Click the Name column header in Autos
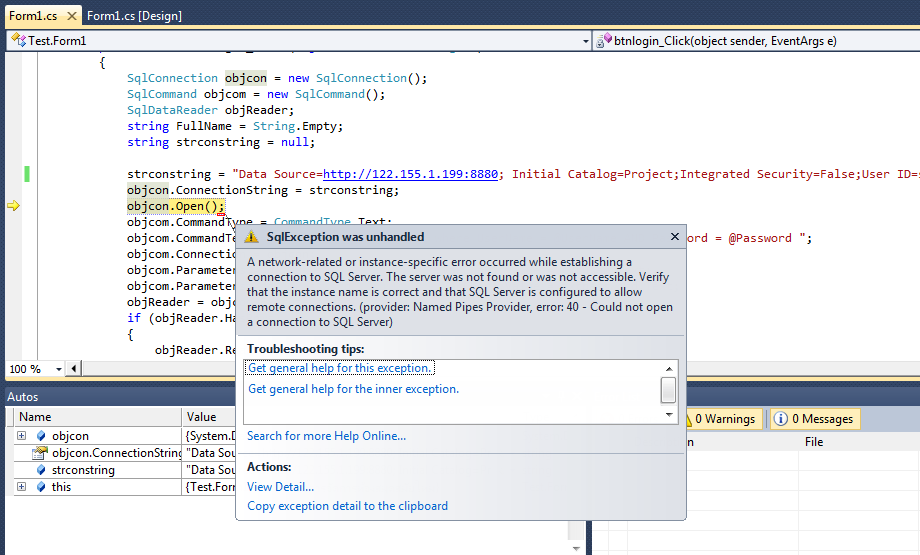 [x=98, y=417]
